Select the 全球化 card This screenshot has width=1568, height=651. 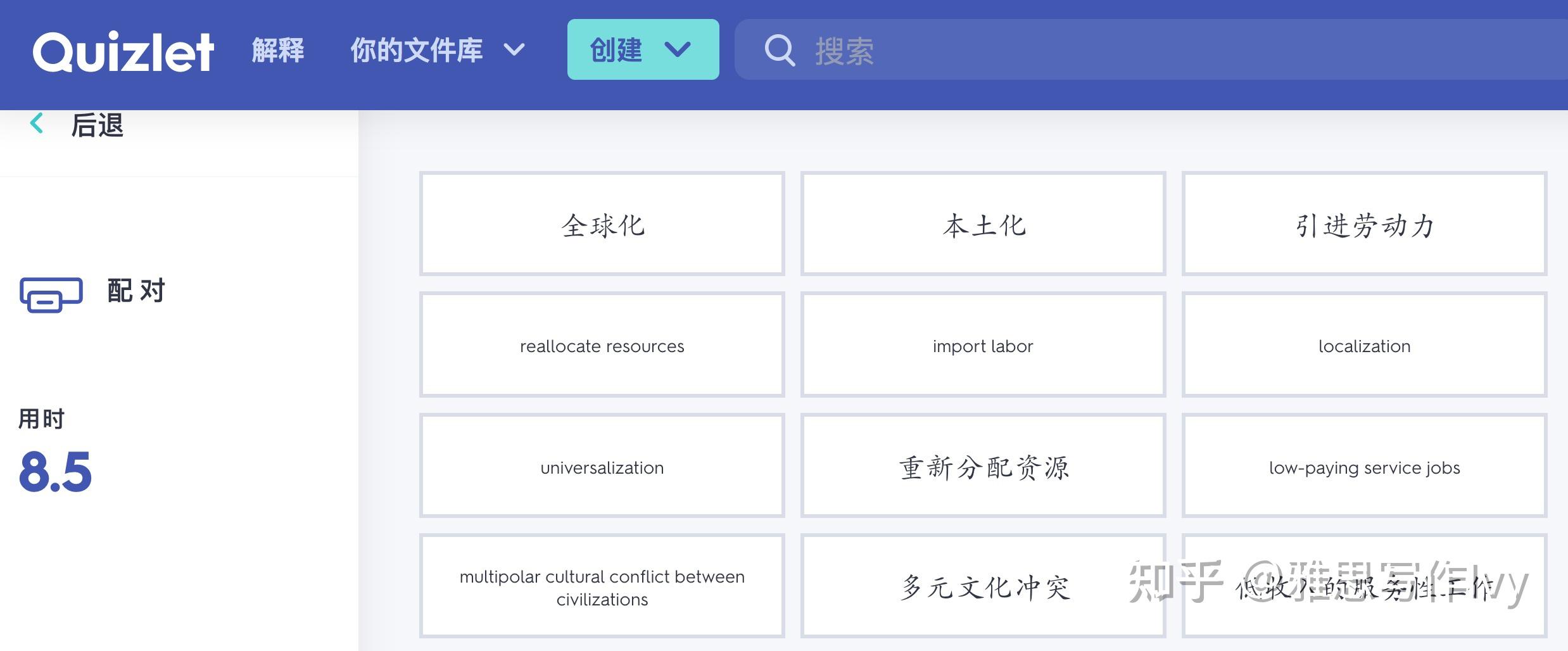pos(602,224)
